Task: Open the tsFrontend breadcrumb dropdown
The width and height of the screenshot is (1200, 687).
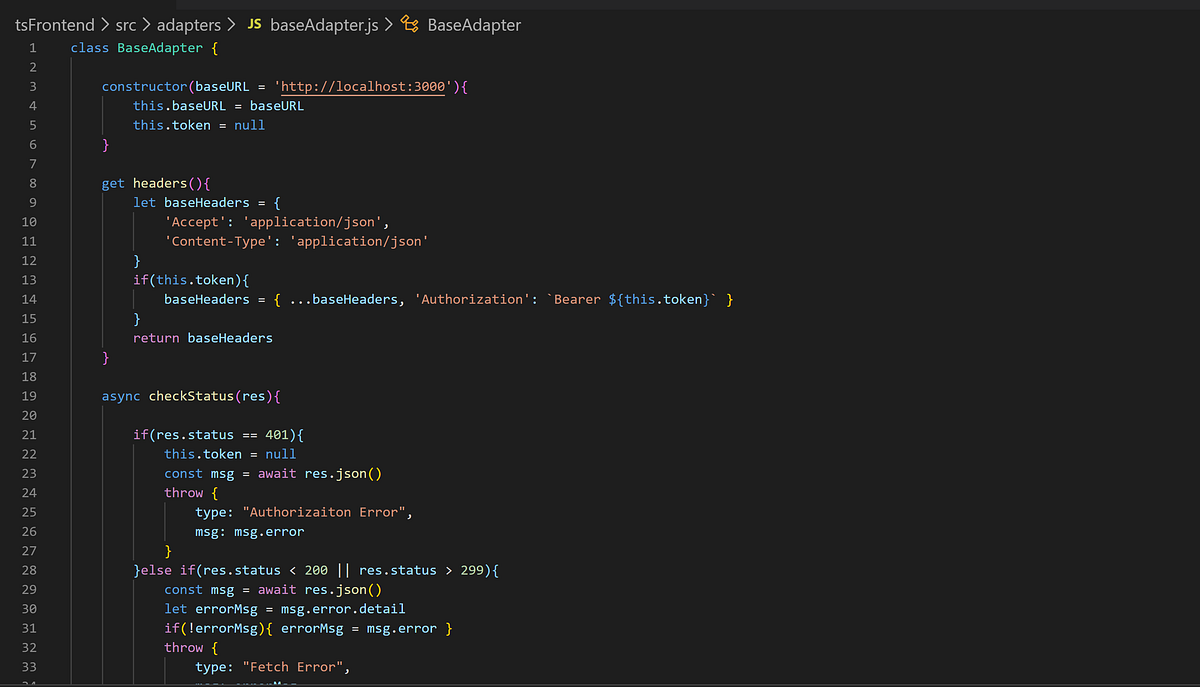Action: click(x=54, y=25)
